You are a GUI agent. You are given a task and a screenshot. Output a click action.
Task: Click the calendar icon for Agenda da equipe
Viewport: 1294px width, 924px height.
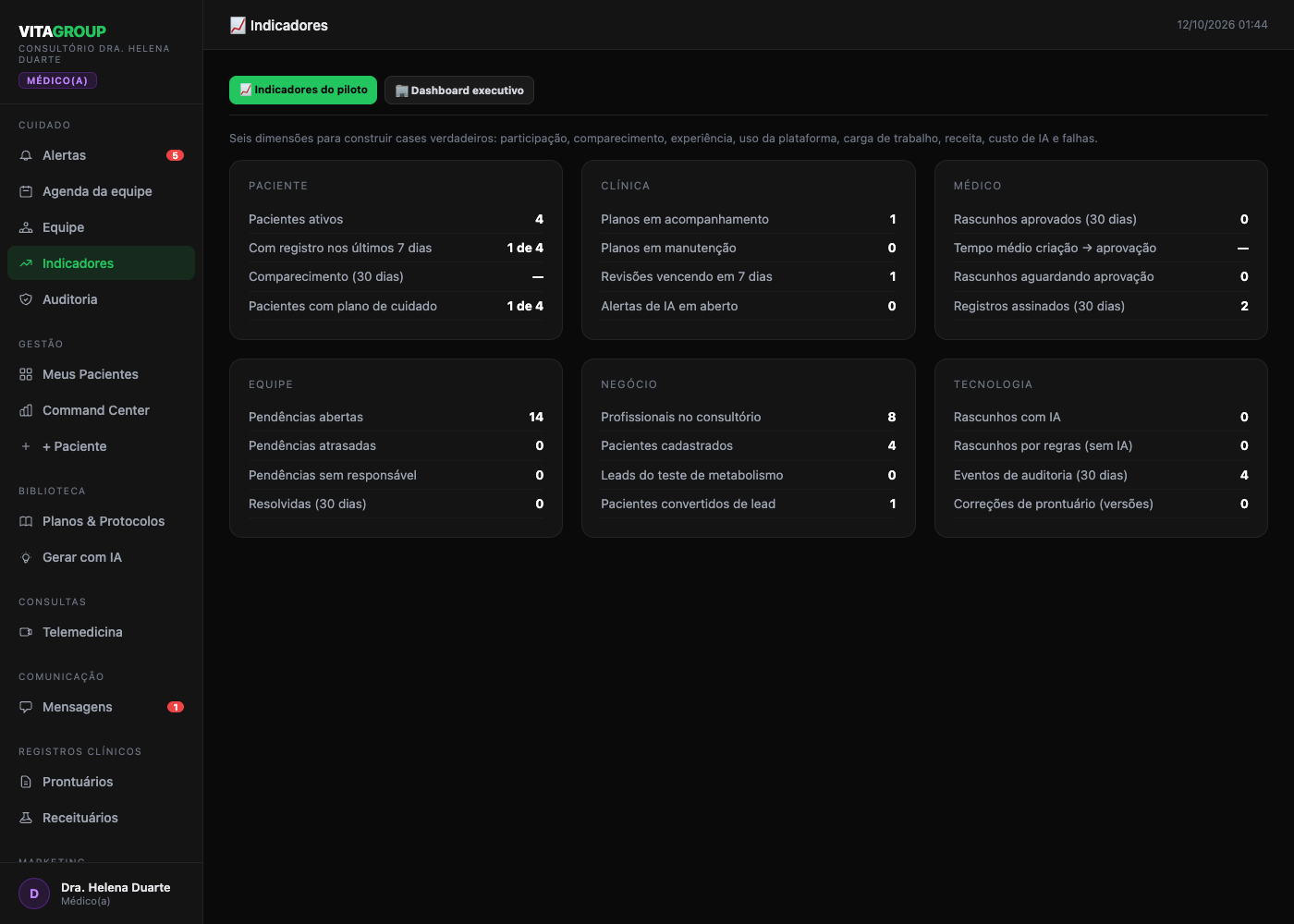26,191
